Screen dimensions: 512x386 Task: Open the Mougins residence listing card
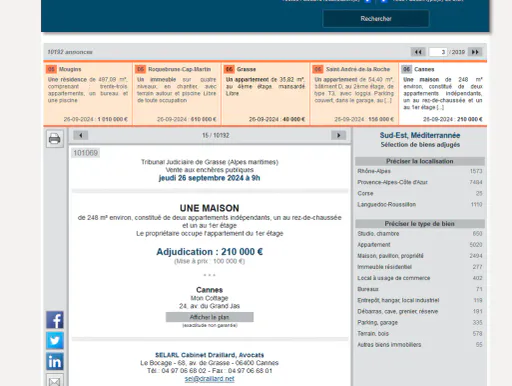[88, 94]
